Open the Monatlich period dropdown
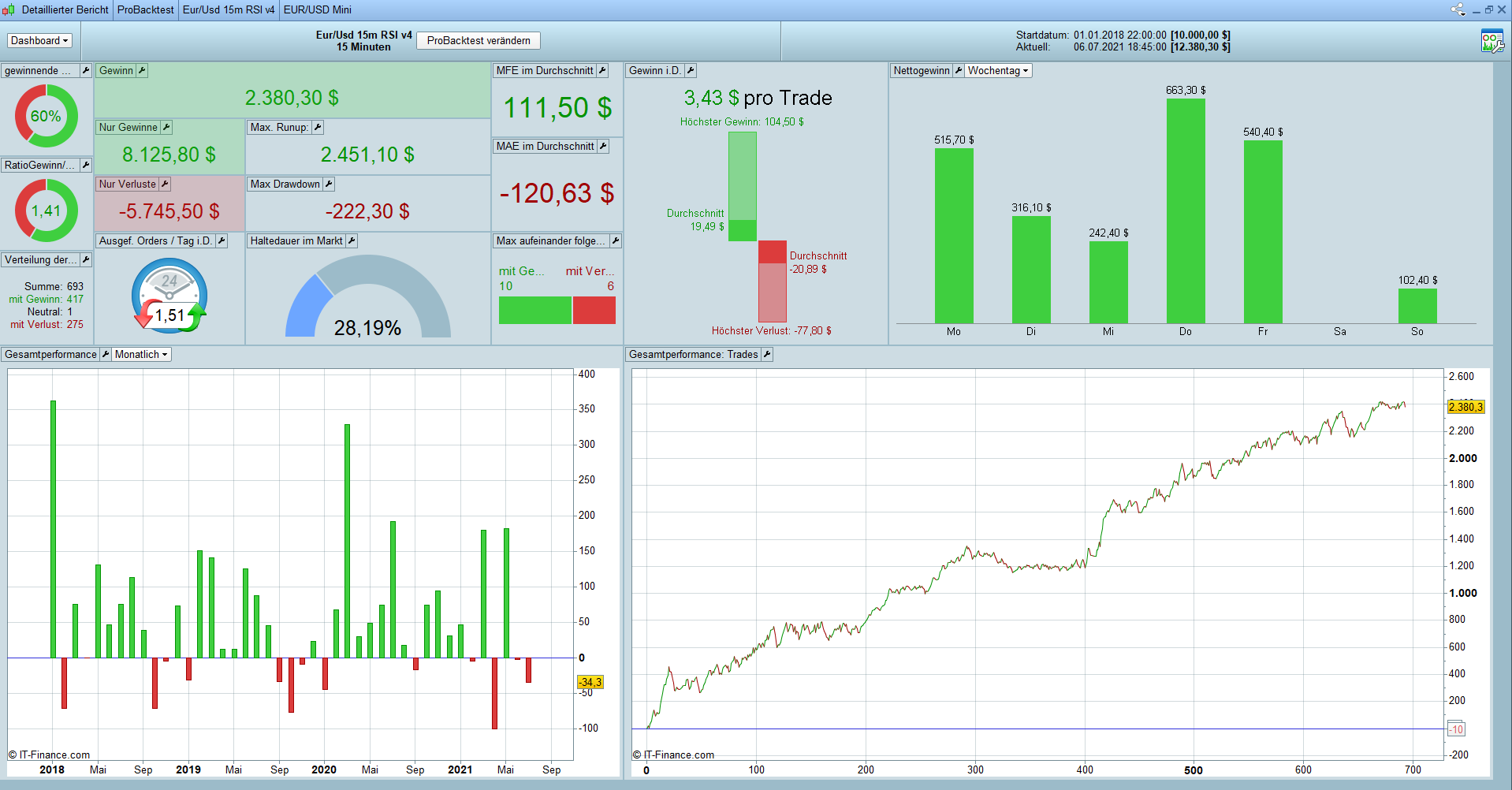1512x790 pixels. coord(141,354)
